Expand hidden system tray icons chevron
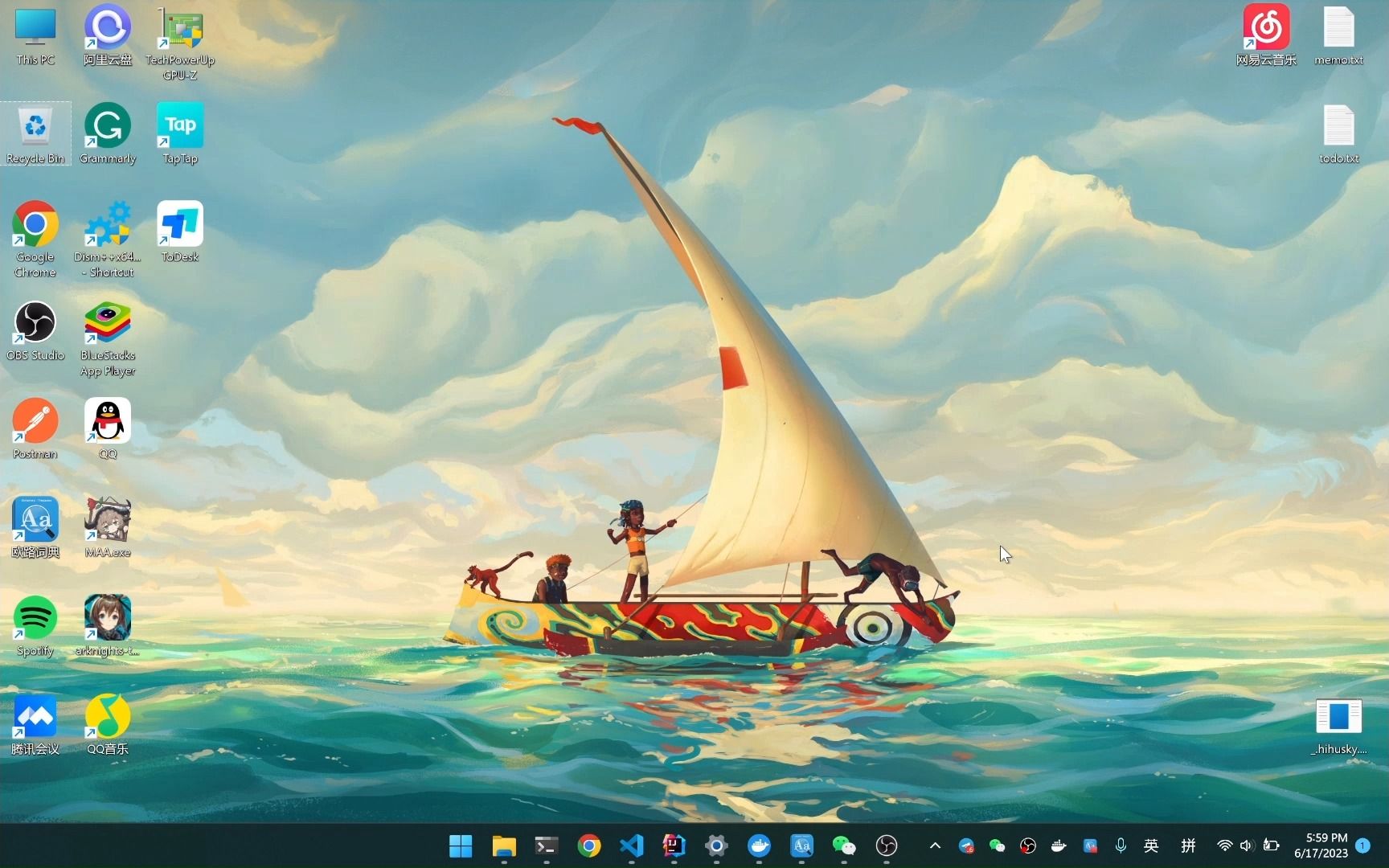The width and height of the screenshot is (1389, 868). pyautogui.click(x=935, y=845)
